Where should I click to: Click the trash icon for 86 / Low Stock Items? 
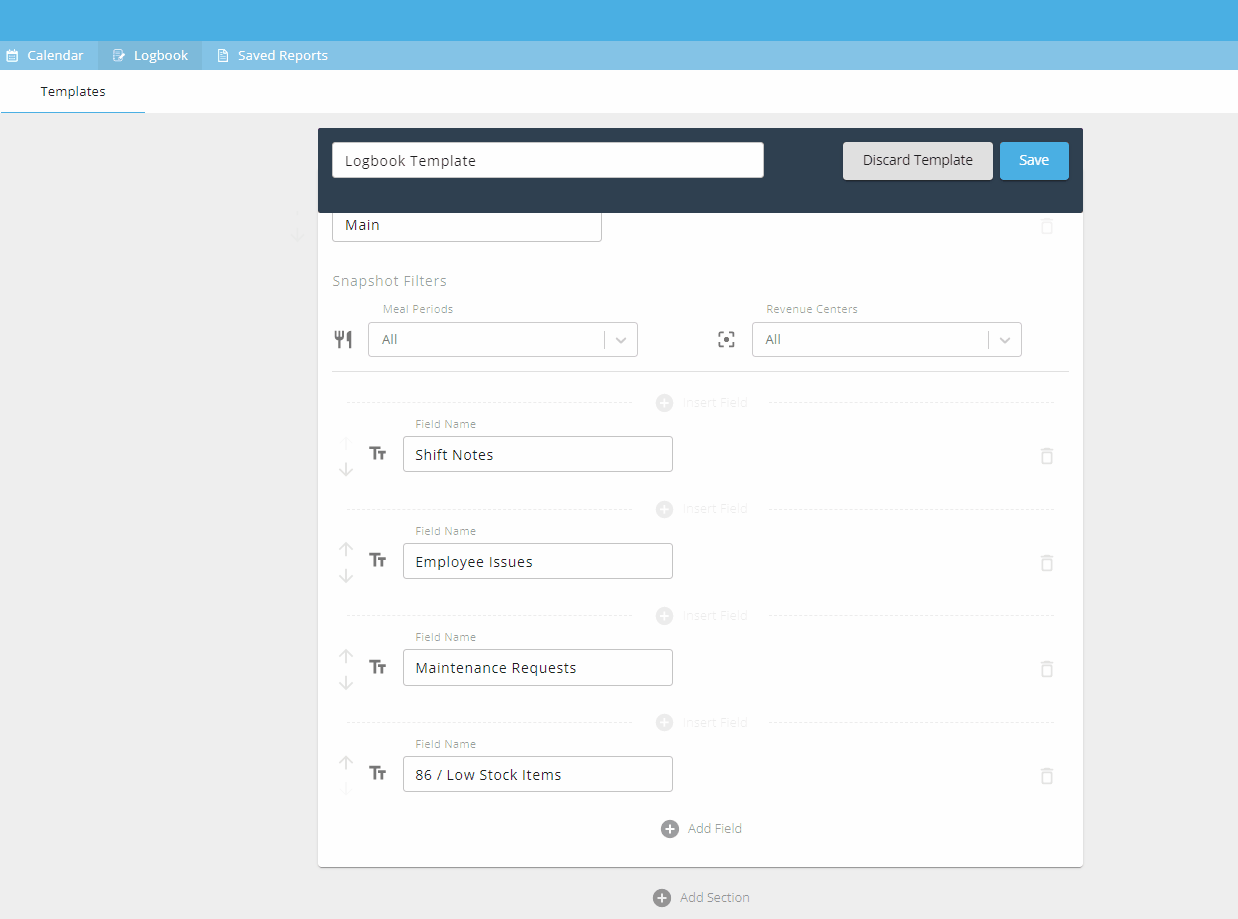click(x=1046, y=776)
